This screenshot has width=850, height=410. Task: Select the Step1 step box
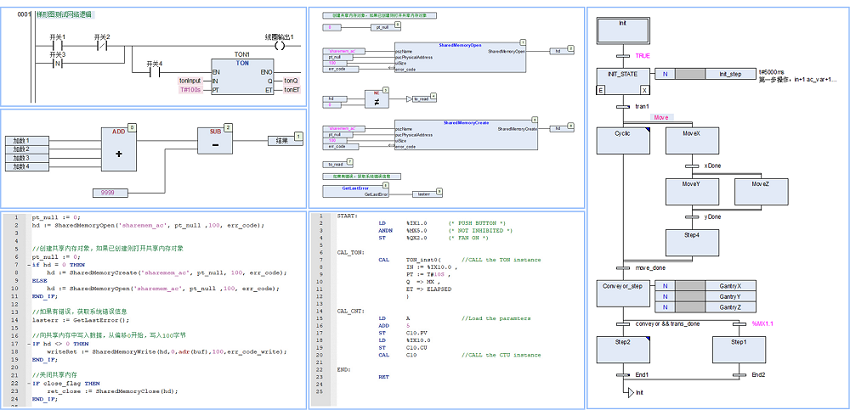click(x=739, y=349)
